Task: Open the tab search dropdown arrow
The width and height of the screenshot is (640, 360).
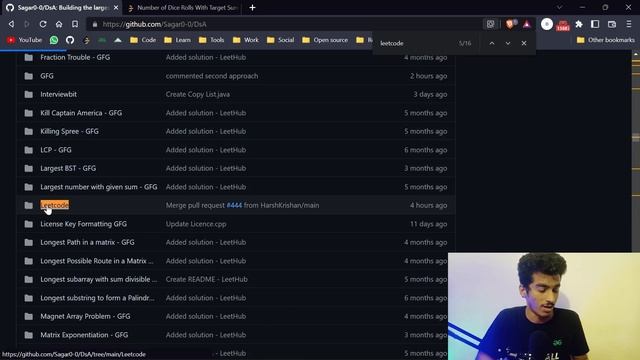Action: [560, 8]
